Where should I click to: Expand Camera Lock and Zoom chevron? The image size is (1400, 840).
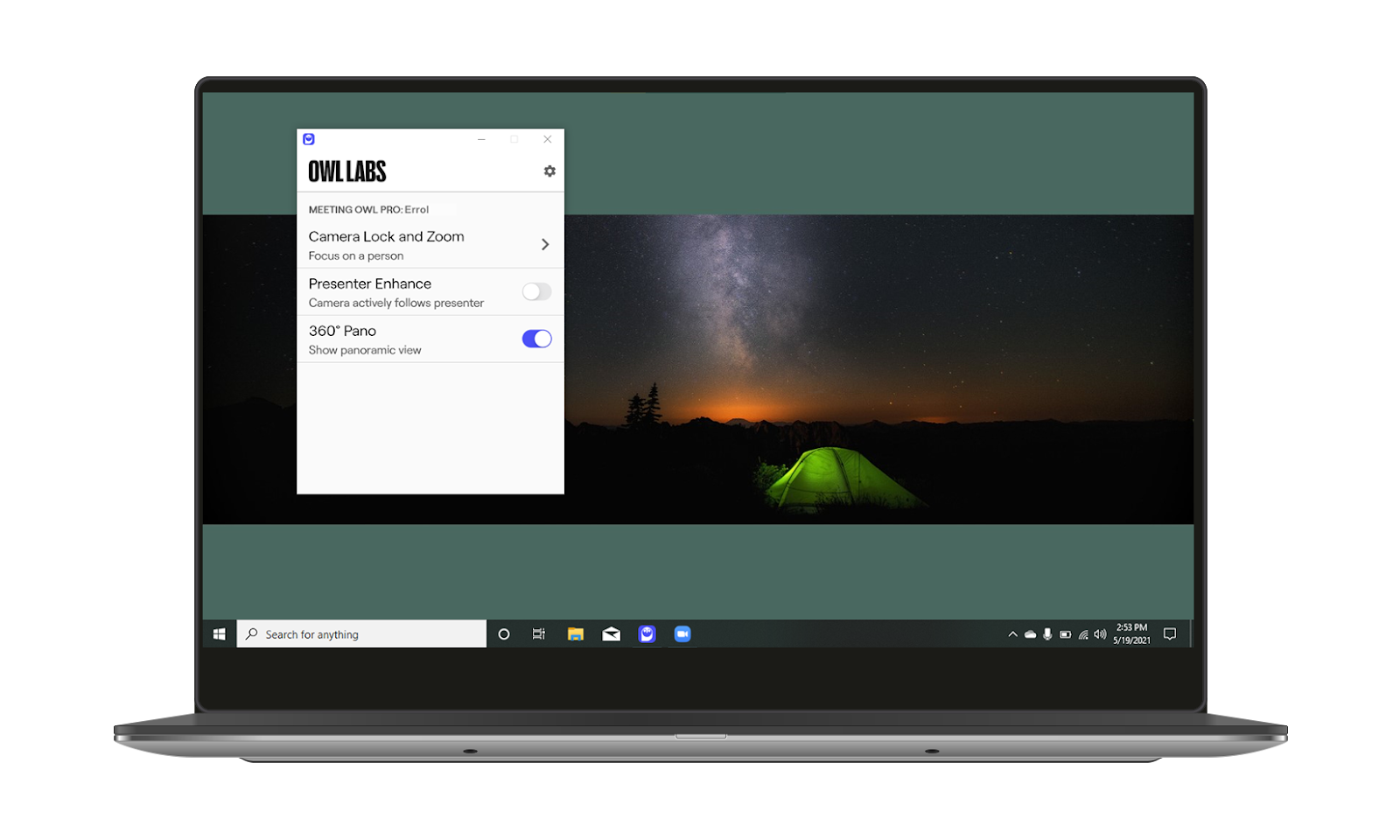point(545,244)
